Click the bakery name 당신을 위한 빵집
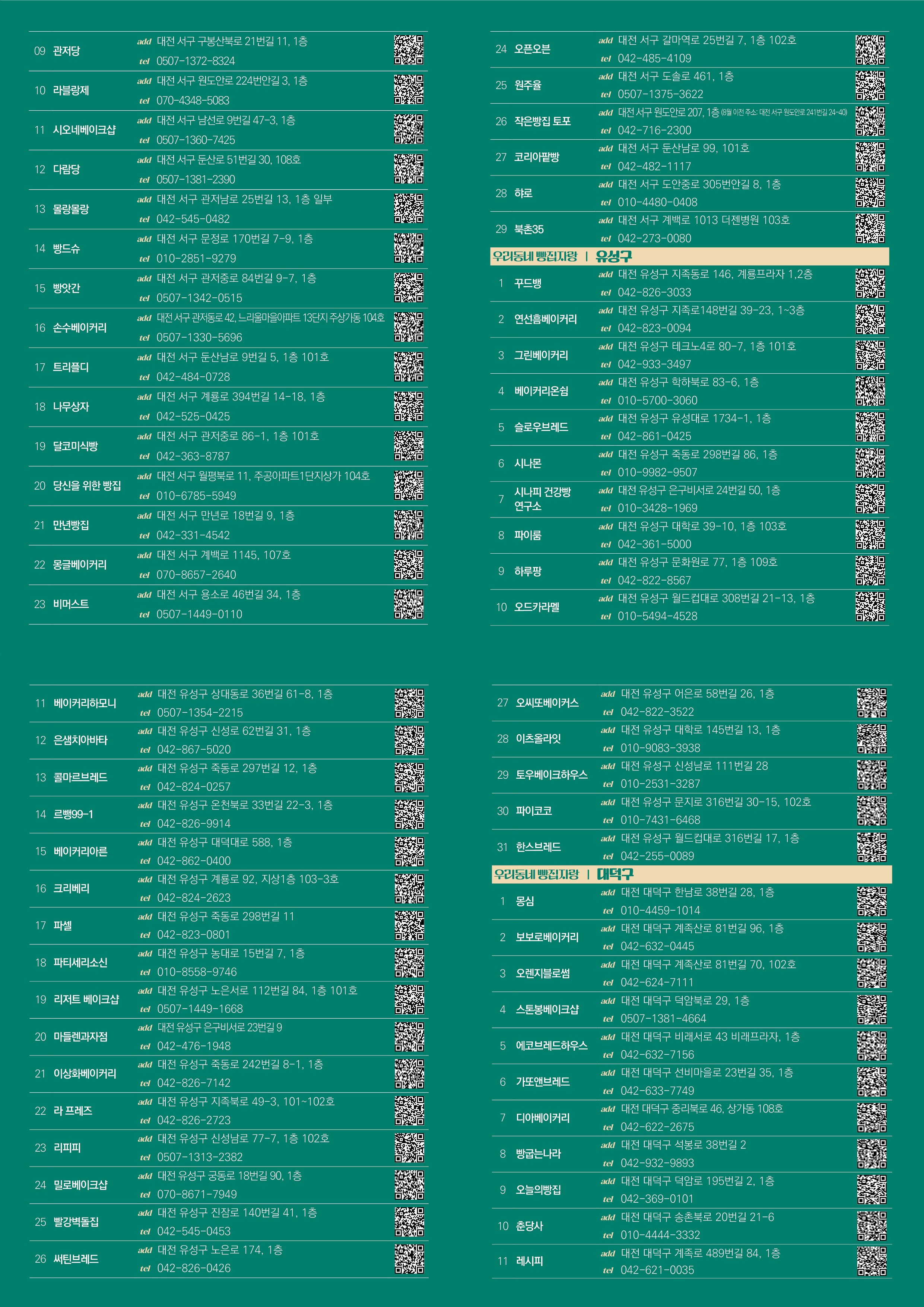 coord(87,485)
